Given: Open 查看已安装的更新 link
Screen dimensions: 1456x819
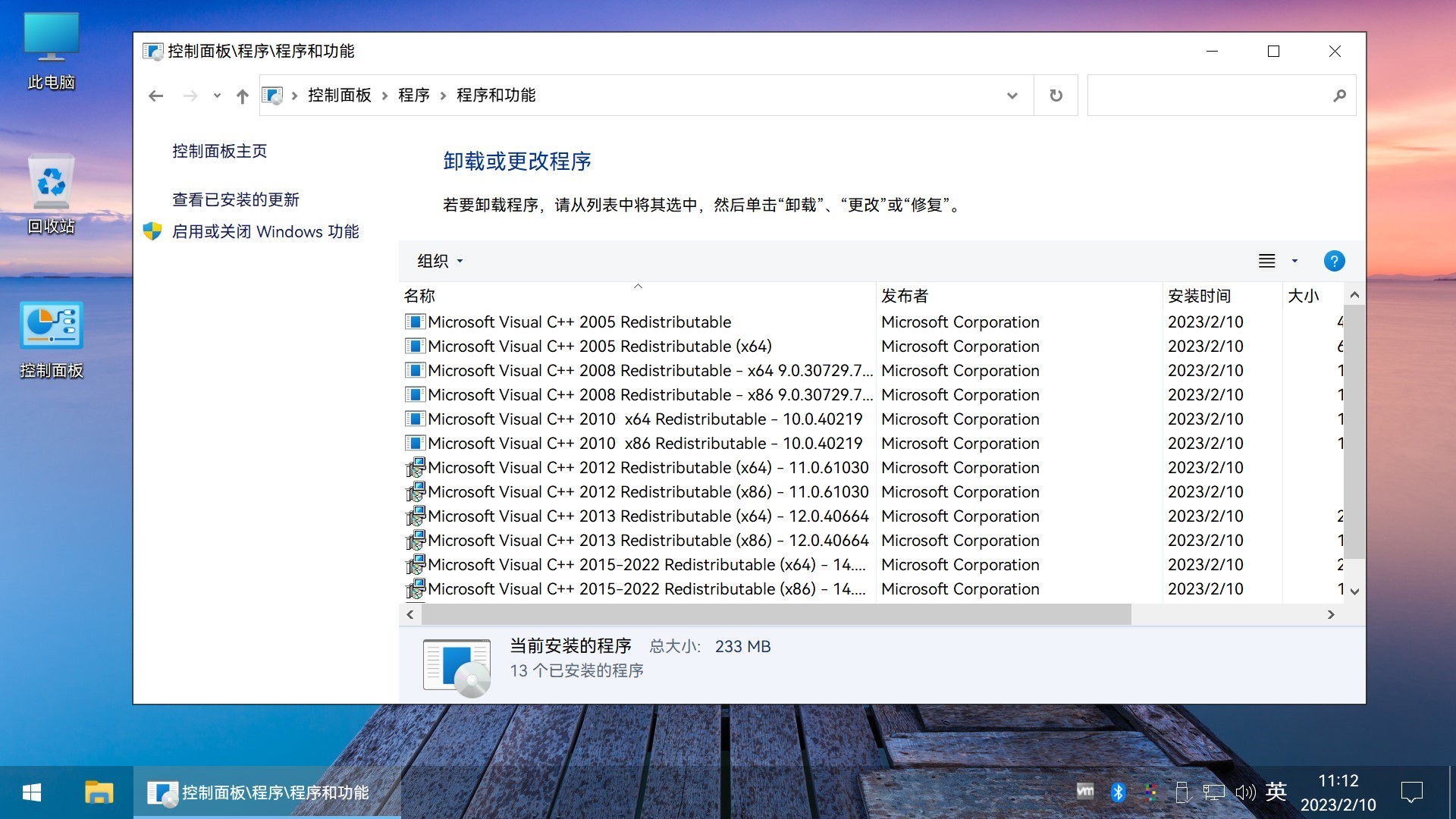Looking at the screenshot, I should [236, 199].
